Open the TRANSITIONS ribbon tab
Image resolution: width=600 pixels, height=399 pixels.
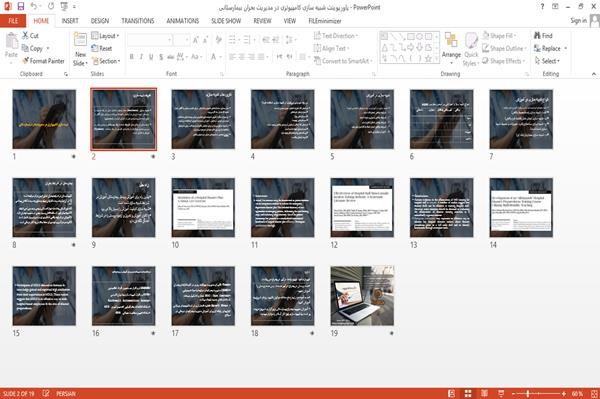tap(138, 21)
